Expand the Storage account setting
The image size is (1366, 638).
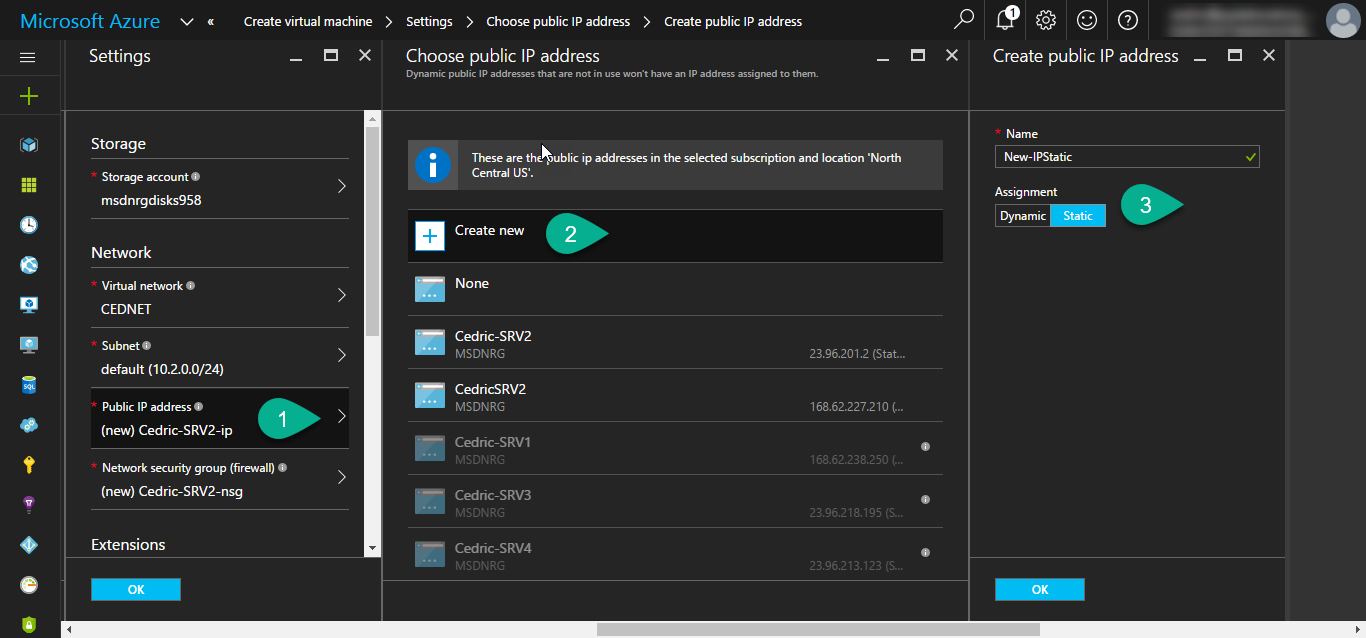pos(220,188)
